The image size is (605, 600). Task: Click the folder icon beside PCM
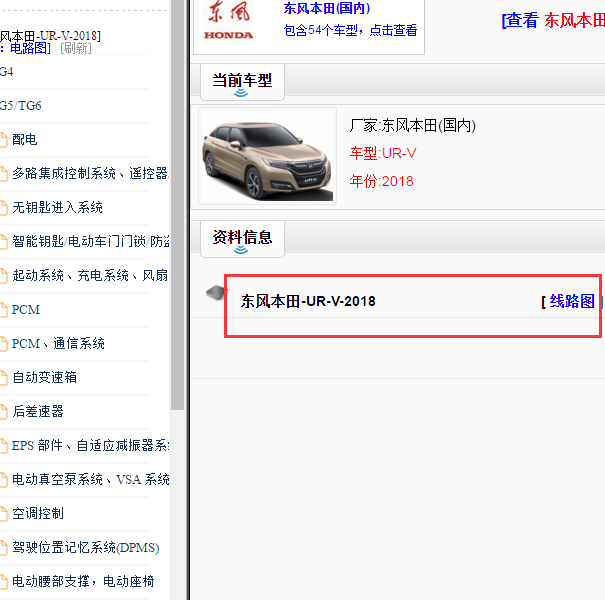(3, 310)
